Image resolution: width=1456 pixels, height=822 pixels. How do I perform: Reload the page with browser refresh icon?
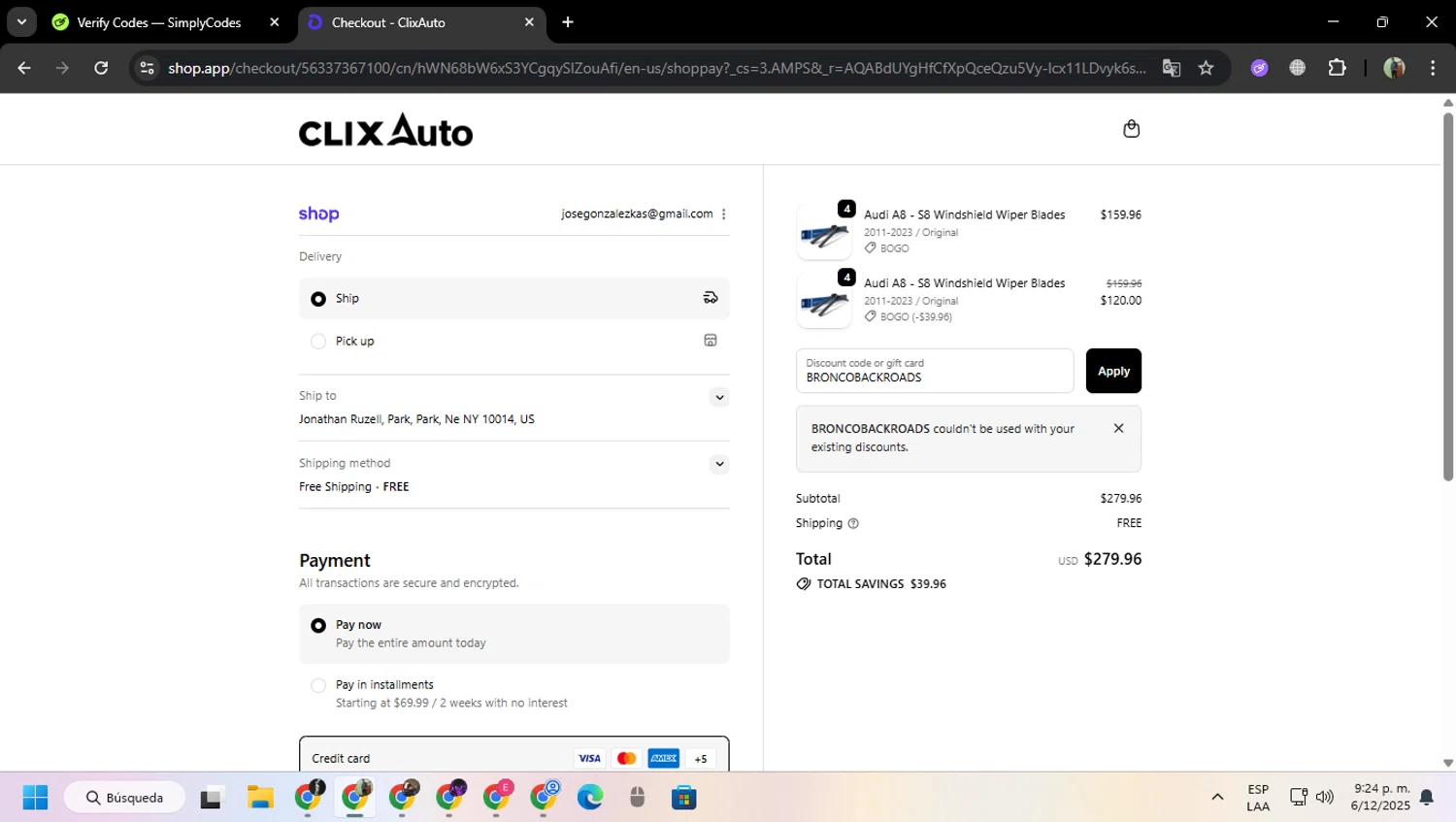[x=101, y=68]
